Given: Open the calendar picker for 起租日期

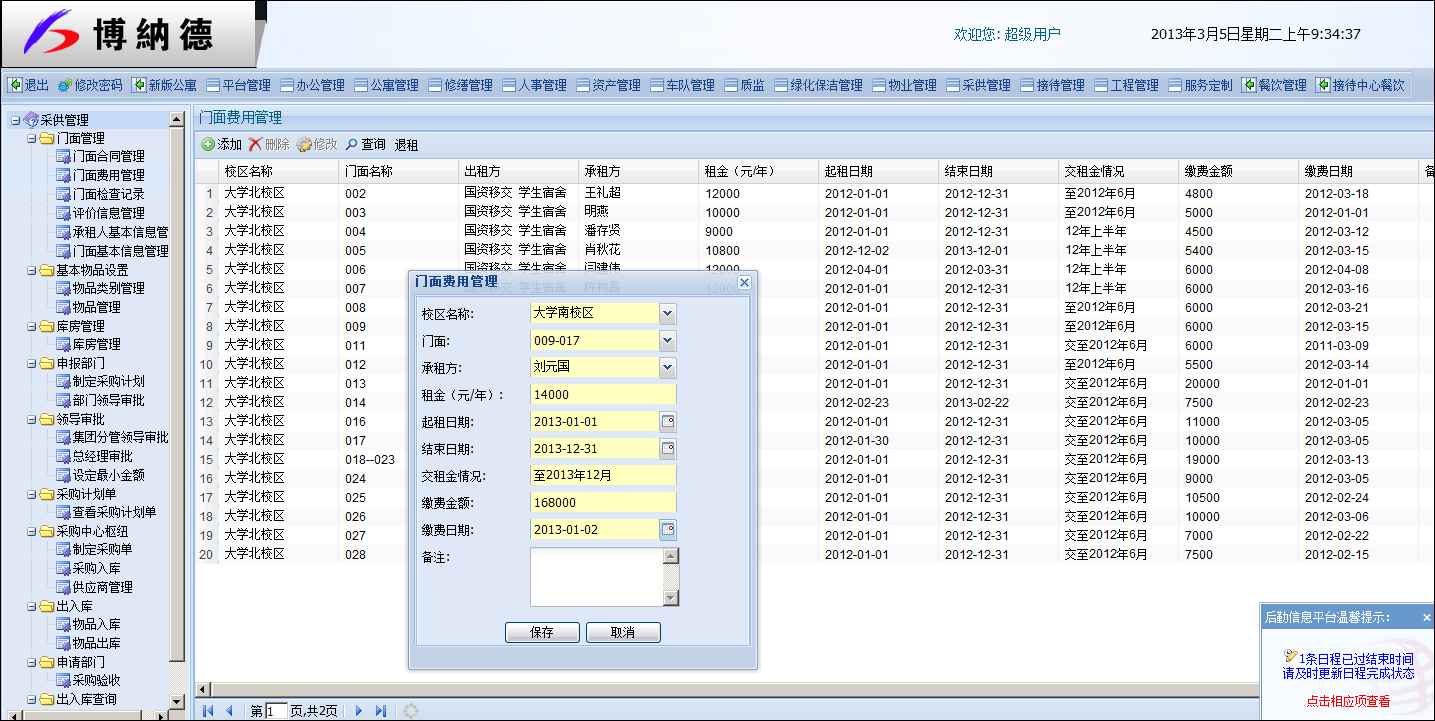Looking at the screenshot, I should 669,421.
